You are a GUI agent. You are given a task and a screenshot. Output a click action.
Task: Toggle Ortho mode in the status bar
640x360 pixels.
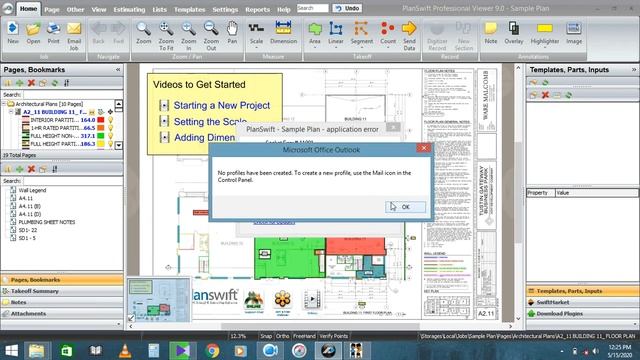point(282,336)
